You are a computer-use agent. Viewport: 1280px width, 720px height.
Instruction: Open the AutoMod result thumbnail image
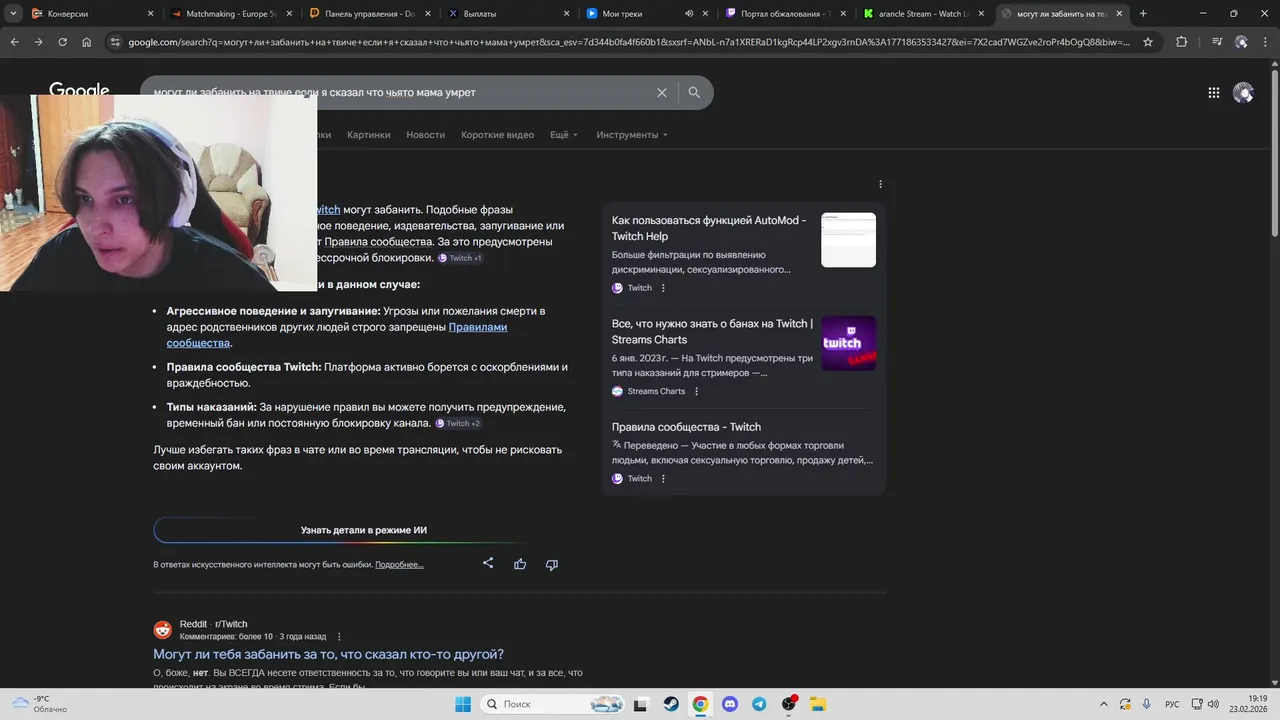point(848,240)
